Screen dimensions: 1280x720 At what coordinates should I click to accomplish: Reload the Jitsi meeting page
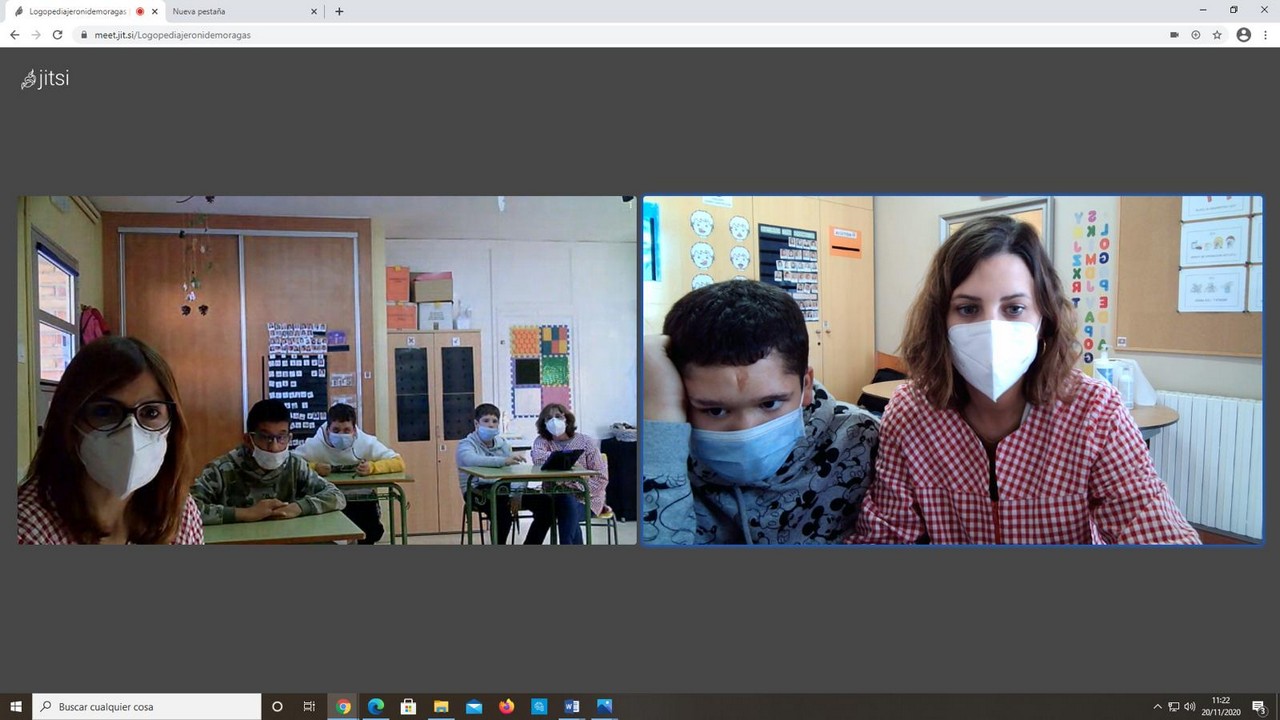tap(57, 35)
